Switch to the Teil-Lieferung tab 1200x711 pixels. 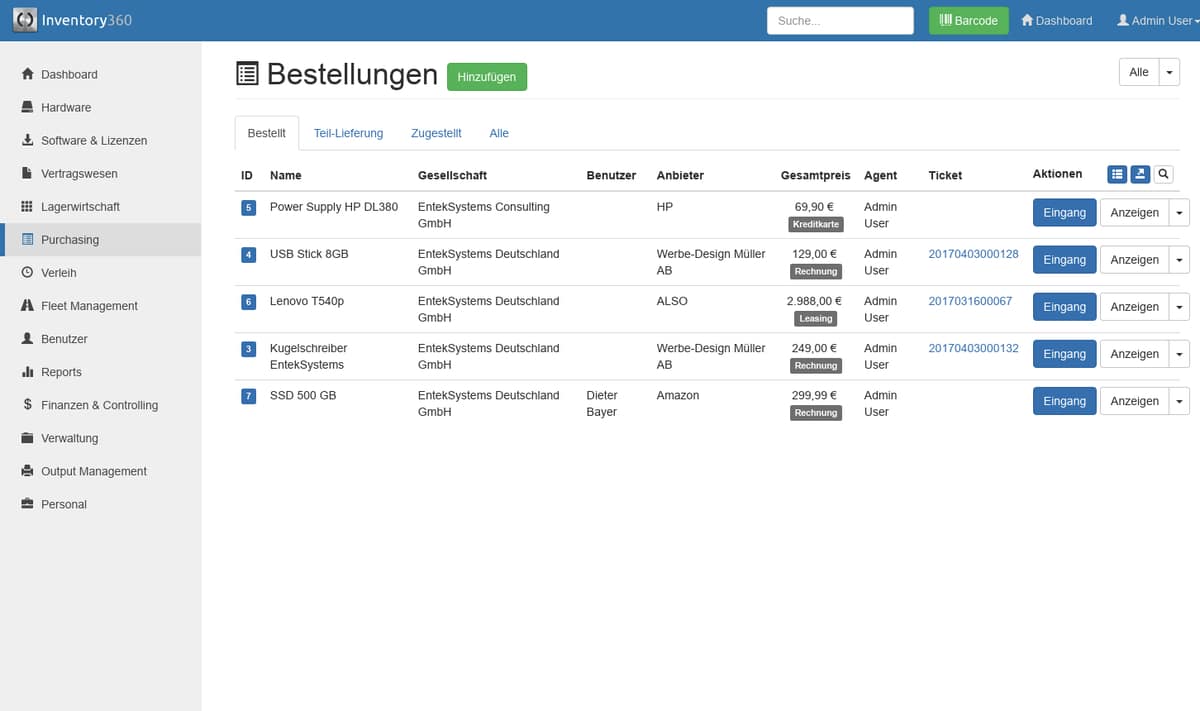348,133
